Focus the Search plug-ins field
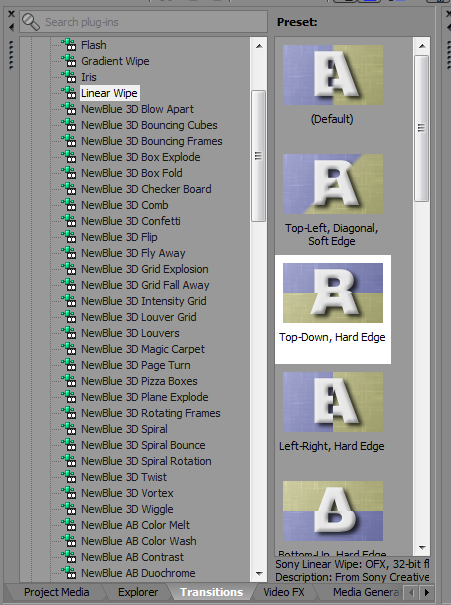 click(144, 22)
